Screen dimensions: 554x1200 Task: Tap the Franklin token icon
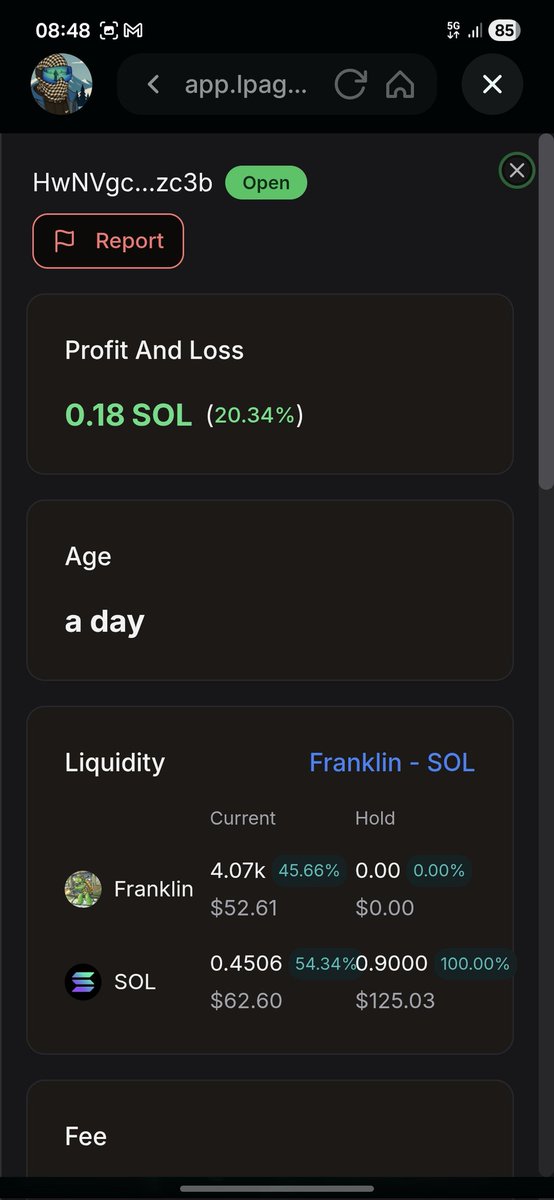83,889
